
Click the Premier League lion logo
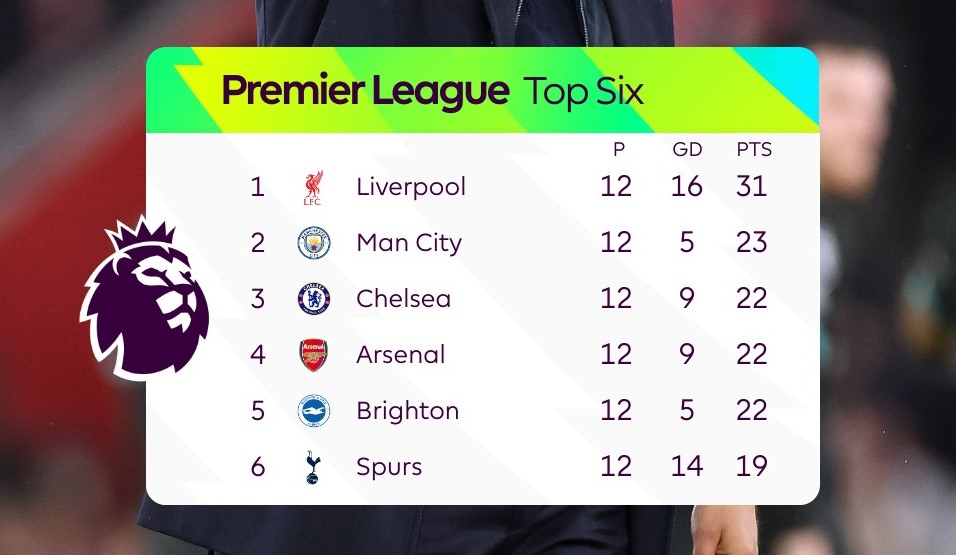click(144, 298)
